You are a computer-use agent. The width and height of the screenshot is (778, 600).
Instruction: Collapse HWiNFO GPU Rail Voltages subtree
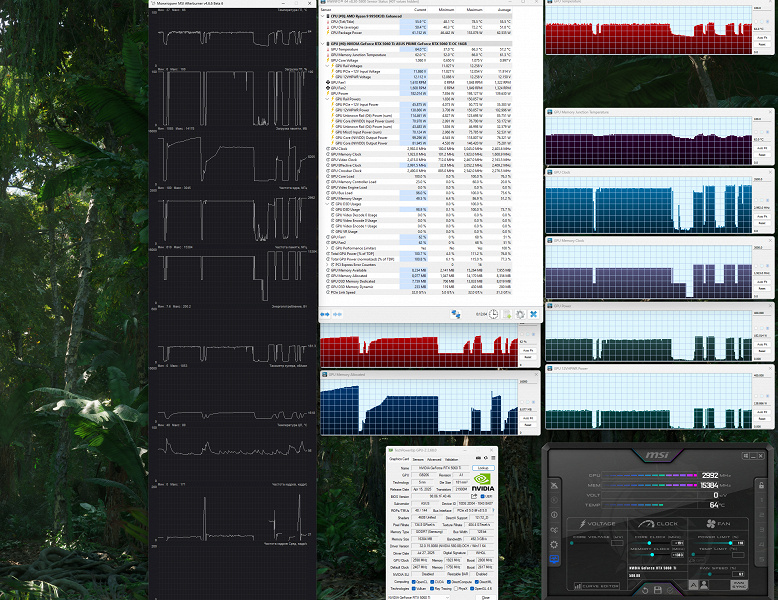tap(327, 66)
